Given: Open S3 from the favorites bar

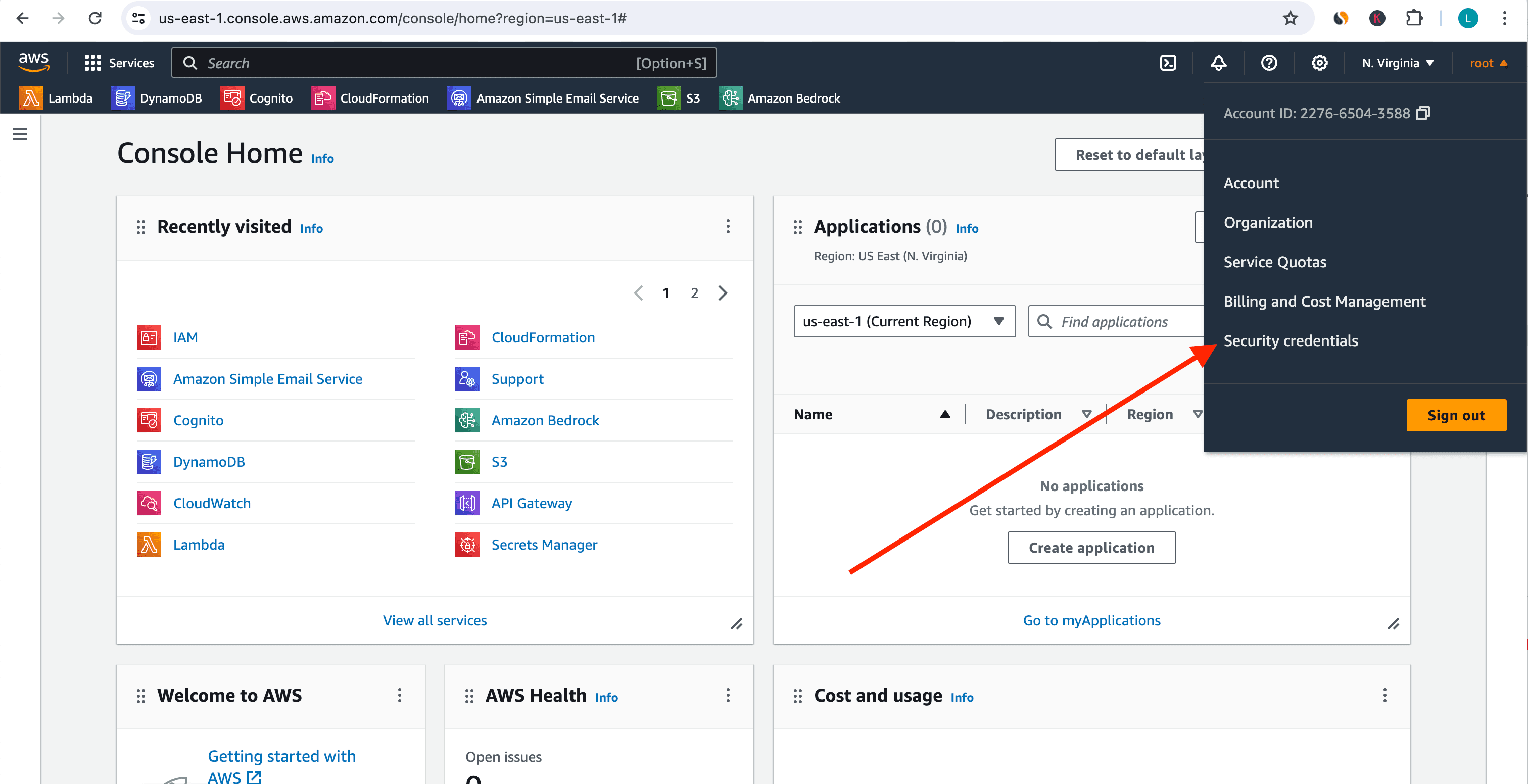Looking at the screenshot, I should tap(679, 98).
